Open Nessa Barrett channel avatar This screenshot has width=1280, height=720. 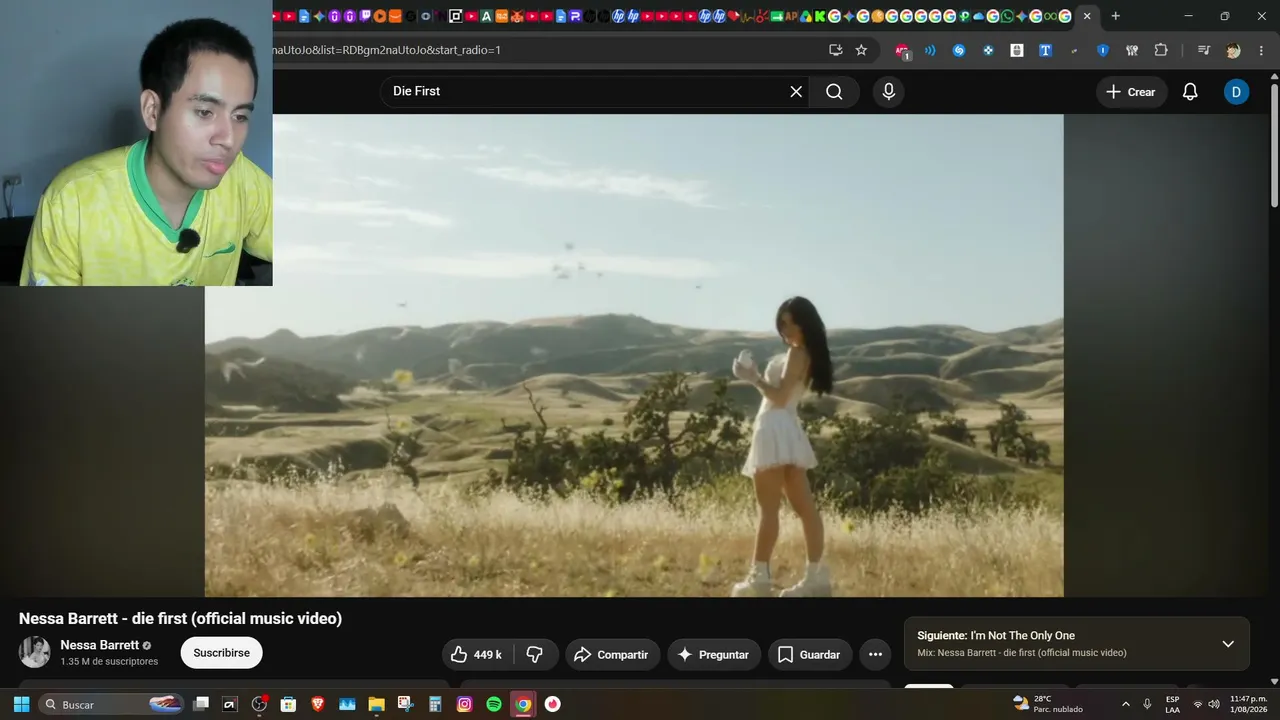(x=35, y=652)
